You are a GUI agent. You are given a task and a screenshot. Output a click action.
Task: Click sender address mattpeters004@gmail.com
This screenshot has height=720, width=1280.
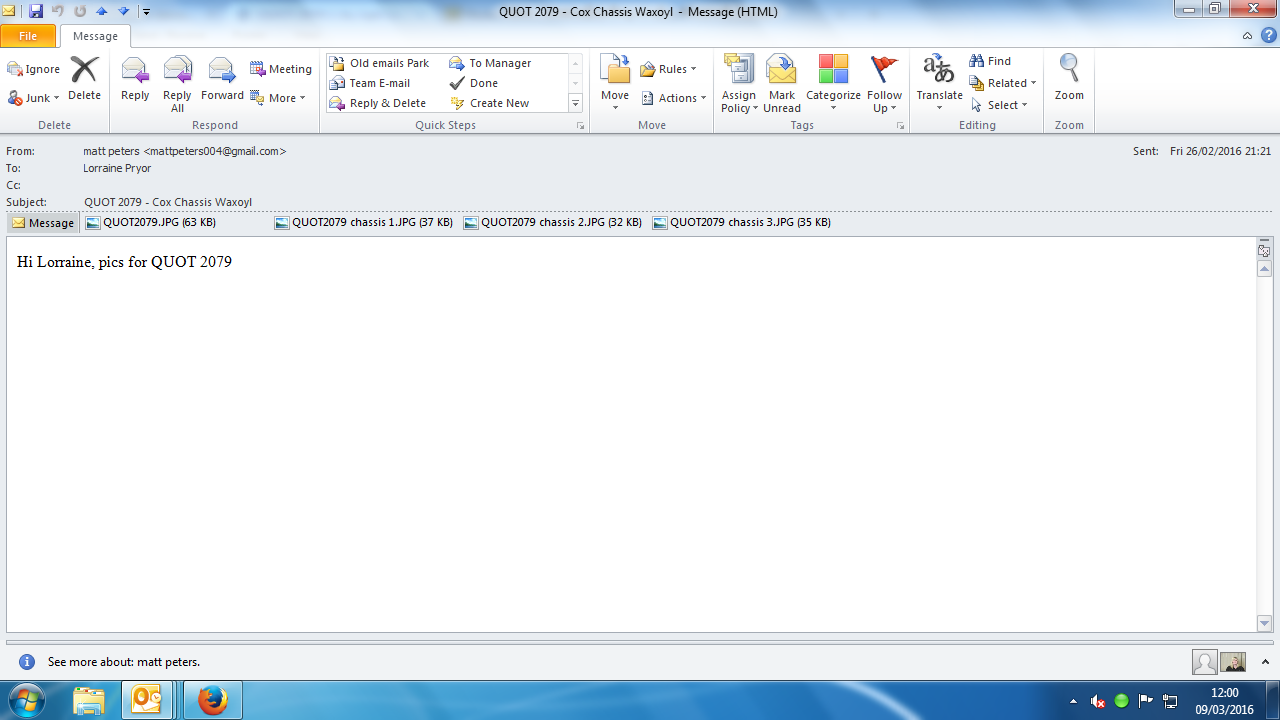(215, 151)
